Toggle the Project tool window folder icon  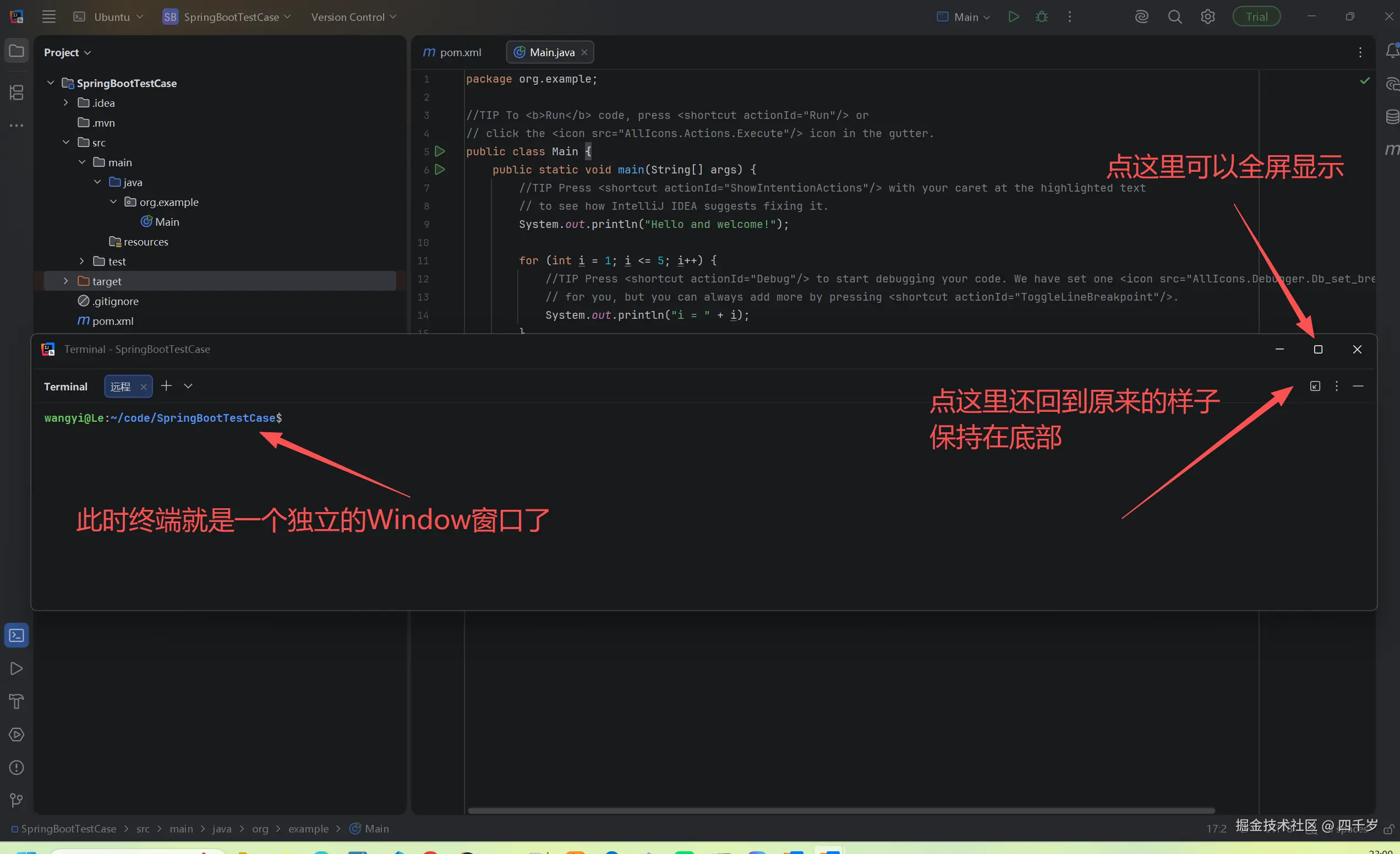click(17, 51)
